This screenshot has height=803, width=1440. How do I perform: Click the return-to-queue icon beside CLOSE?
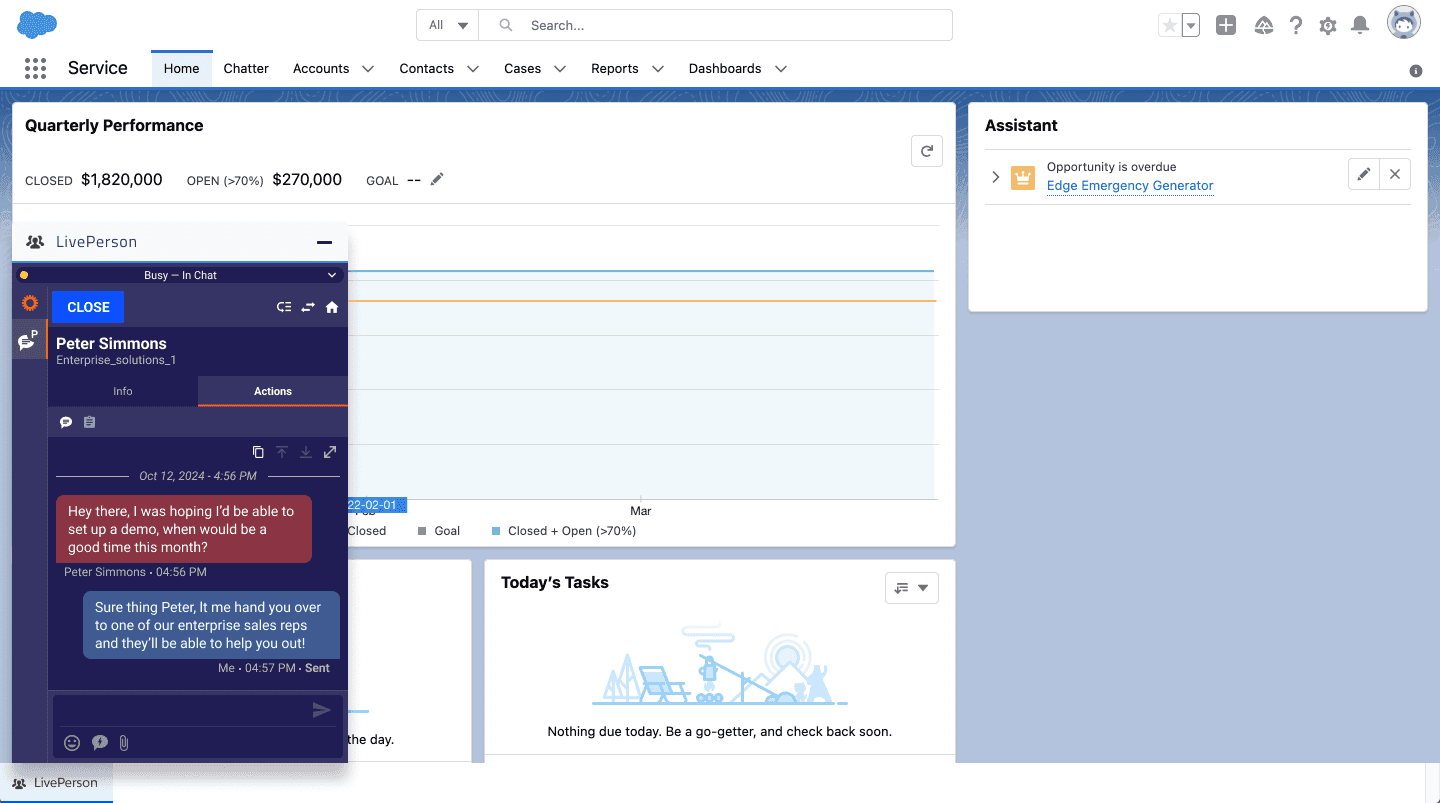pos(284,307)
